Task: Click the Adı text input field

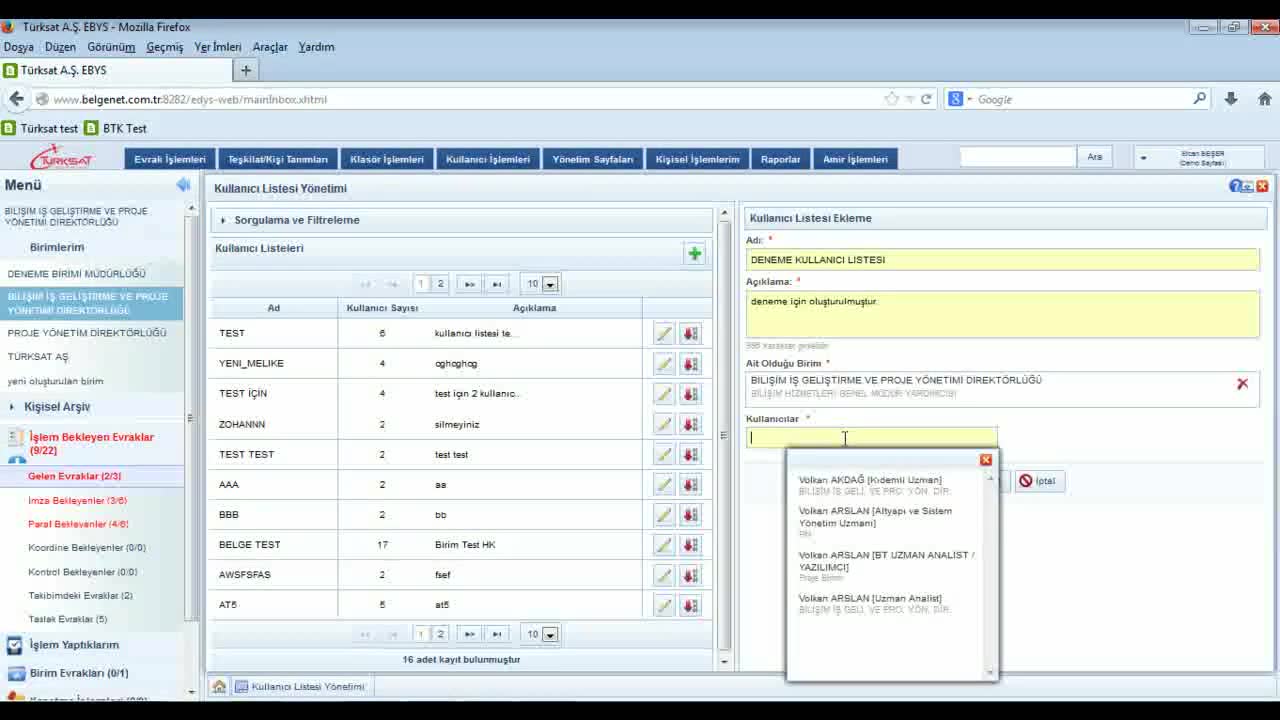Action: 1002,260
